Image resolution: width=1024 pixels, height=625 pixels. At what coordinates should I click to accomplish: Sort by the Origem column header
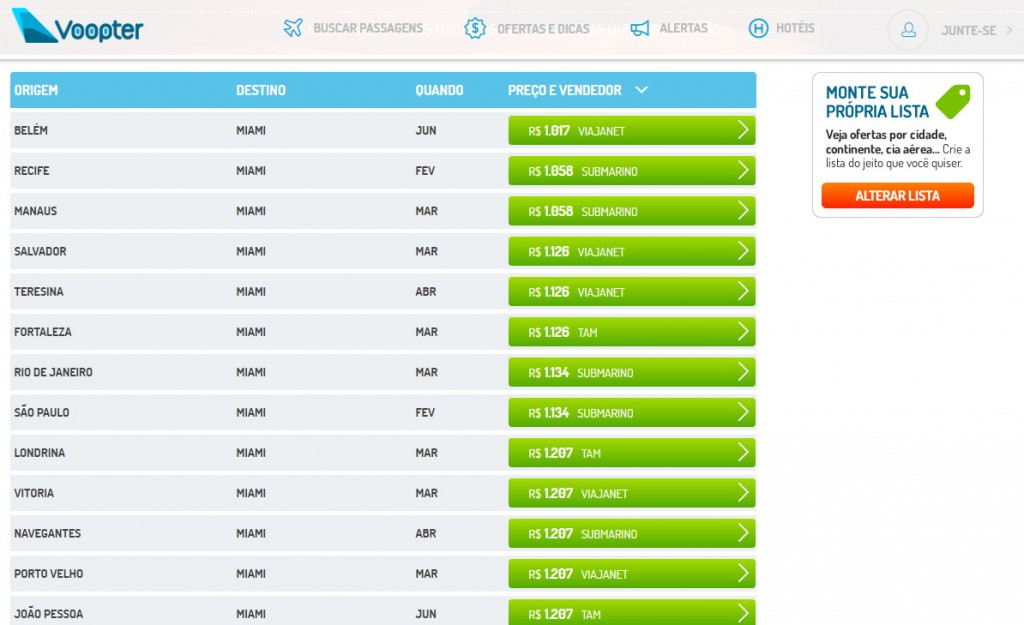[x=36, y=90]
